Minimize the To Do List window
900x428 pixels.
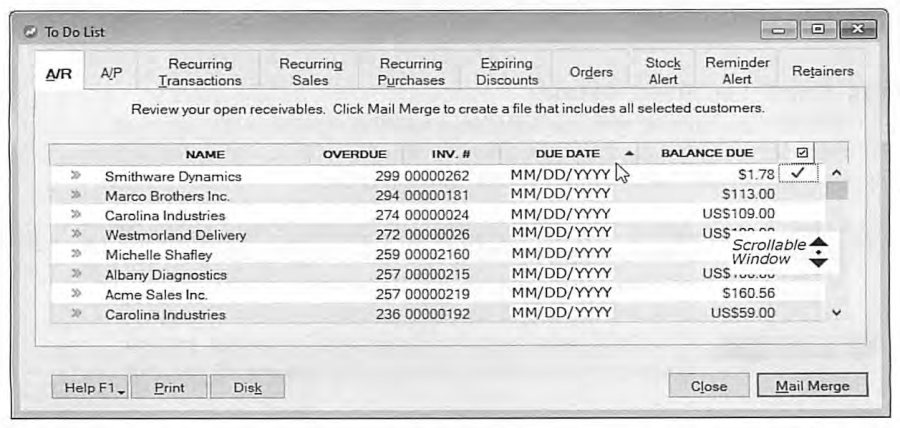click(x=779, y=30)
